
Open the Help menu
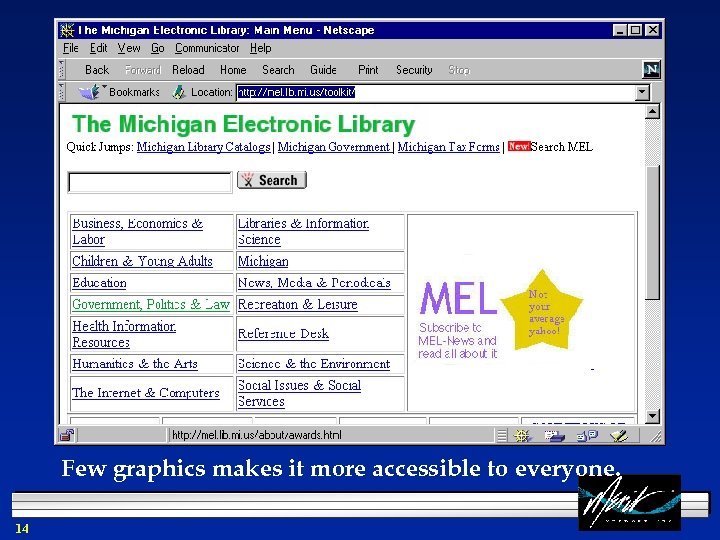(260, 48)
